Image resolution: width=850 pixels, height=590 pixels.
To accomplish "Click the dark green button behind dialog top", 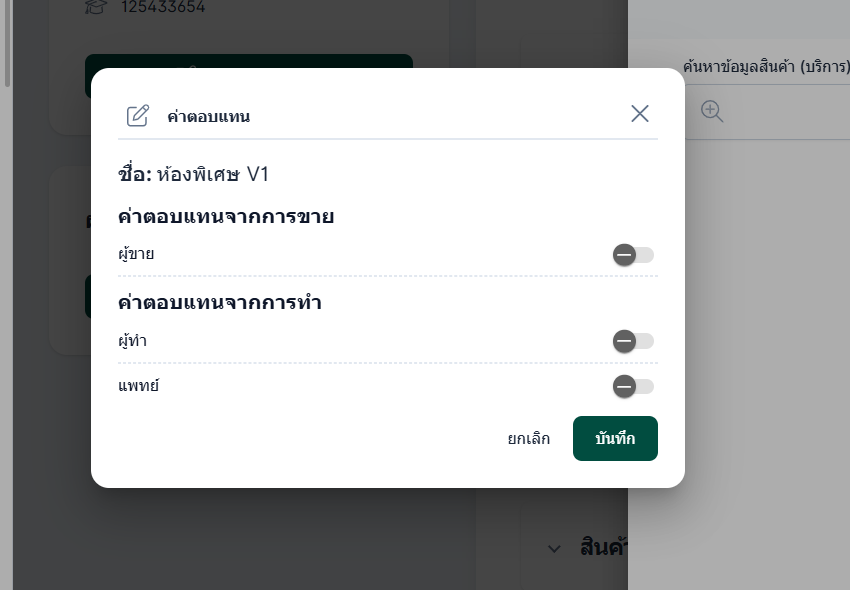I will tap(249, 61).
